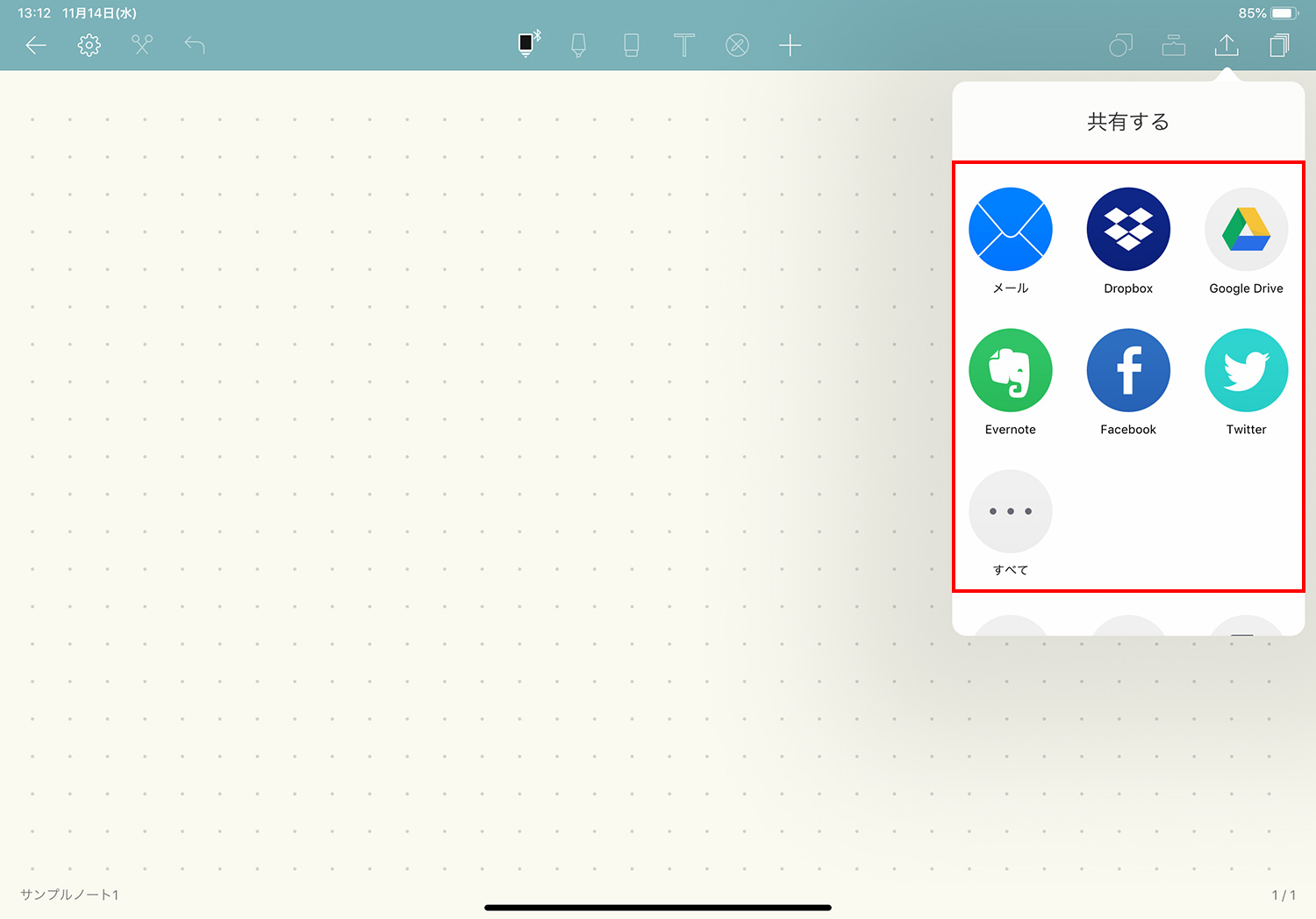Tap the plus icon to add content
Image resolution: width=1316 pixels, height=919 pixels.
pos(790,46)
